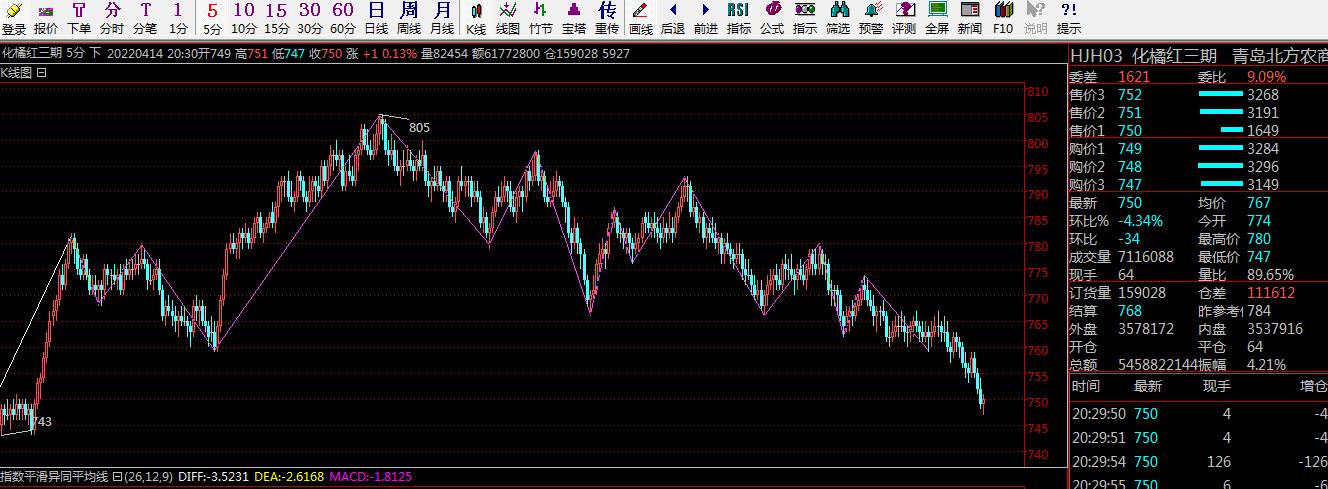This screenshot has height=489, width=1328.
Task: Switch to 宝塔 tower chart style
Action: pos(574,18)
